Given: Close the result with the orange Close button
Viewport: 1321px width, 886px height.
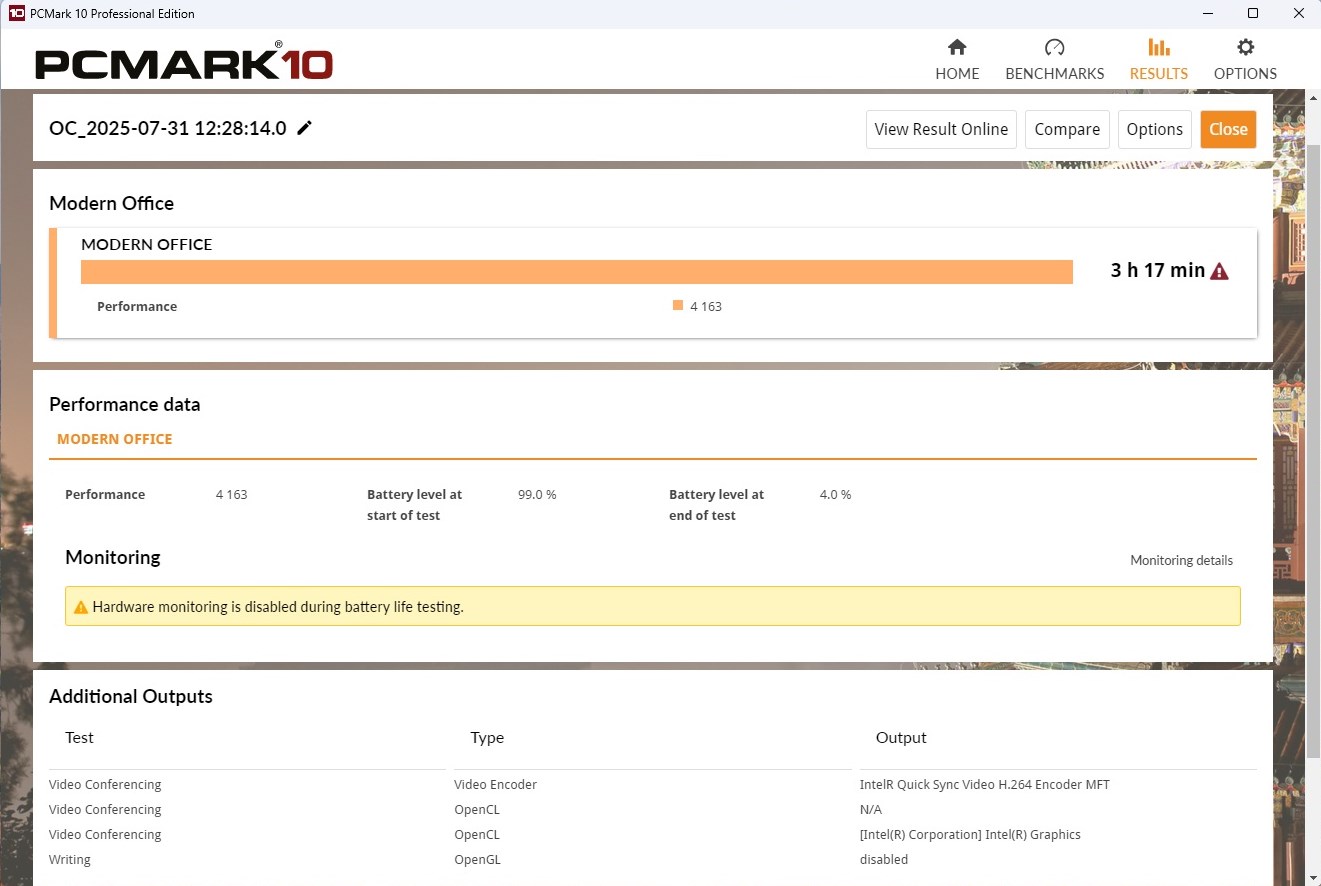Looking at the screenshot, I should coord(1228,129).
